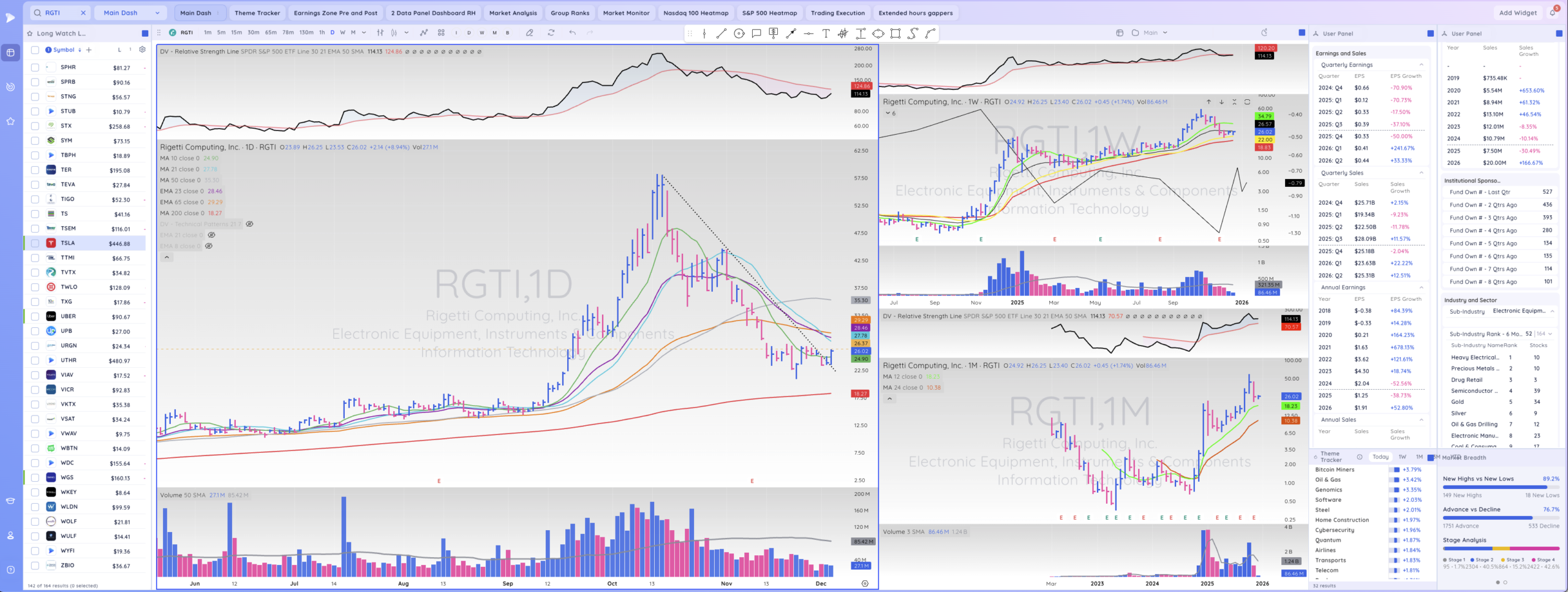Open the indicators icon in chart toolbar

point(423,32)
